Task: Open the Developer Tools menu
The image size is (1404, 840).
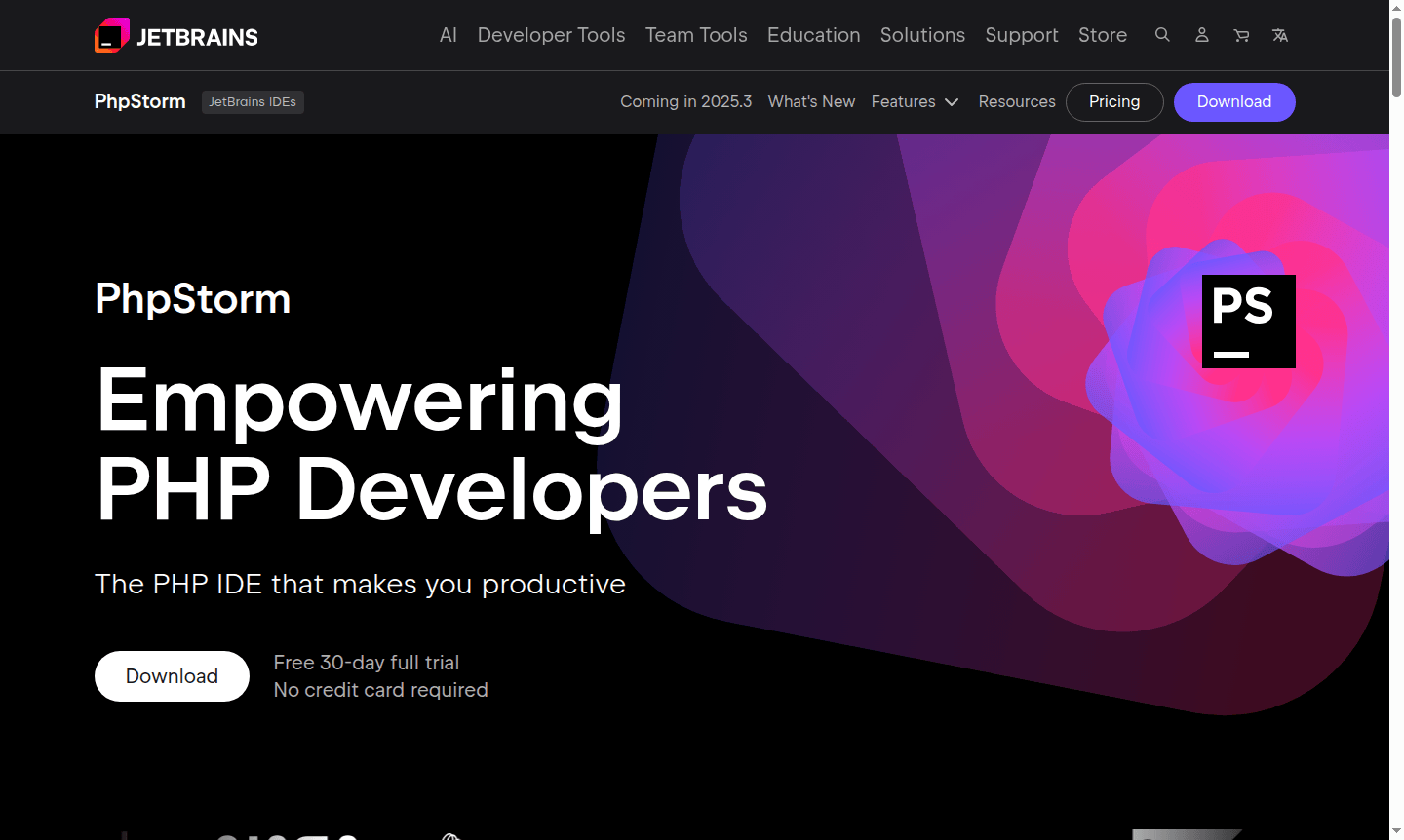Action: (x=551, y=35)
